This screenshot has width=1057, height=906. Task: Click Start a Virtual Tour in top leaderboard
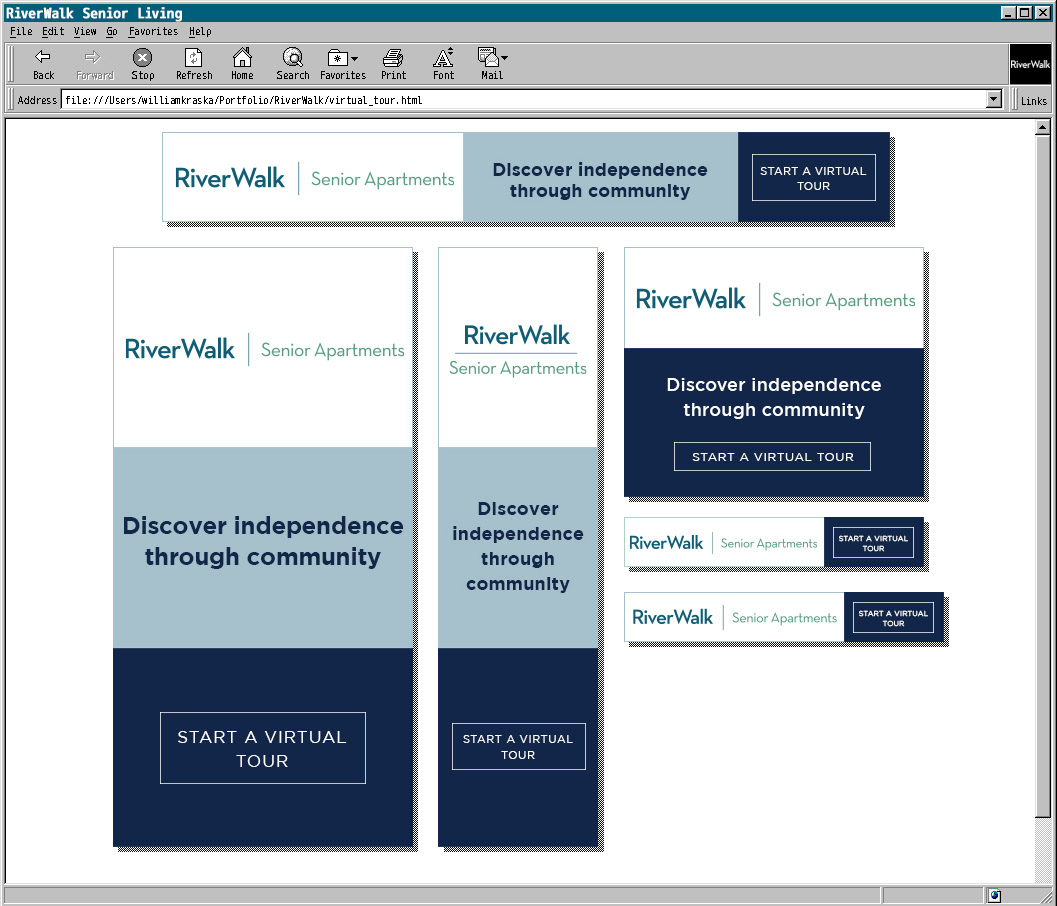coord(814,178)
